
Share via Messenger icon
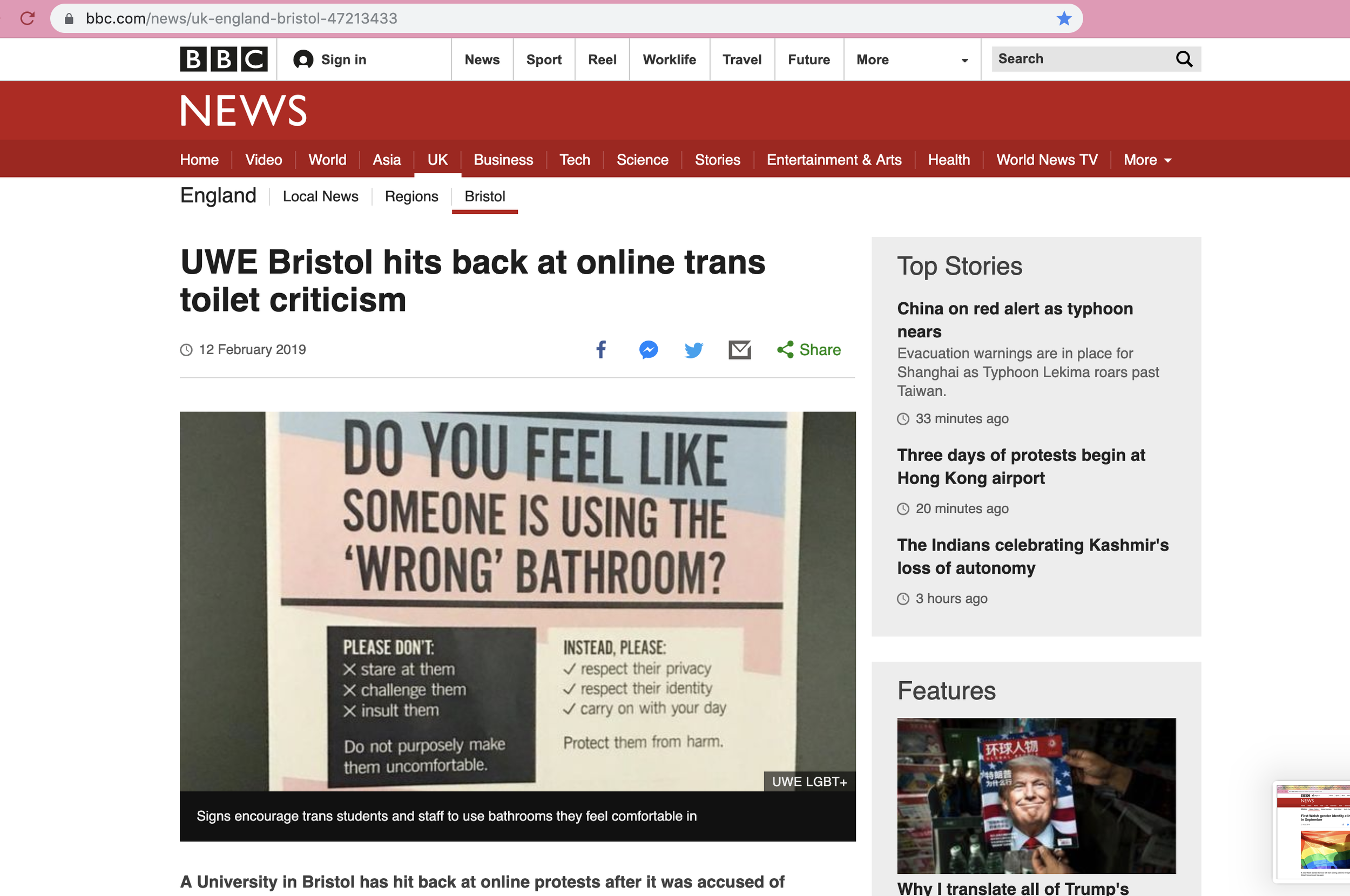coord(648,349)
